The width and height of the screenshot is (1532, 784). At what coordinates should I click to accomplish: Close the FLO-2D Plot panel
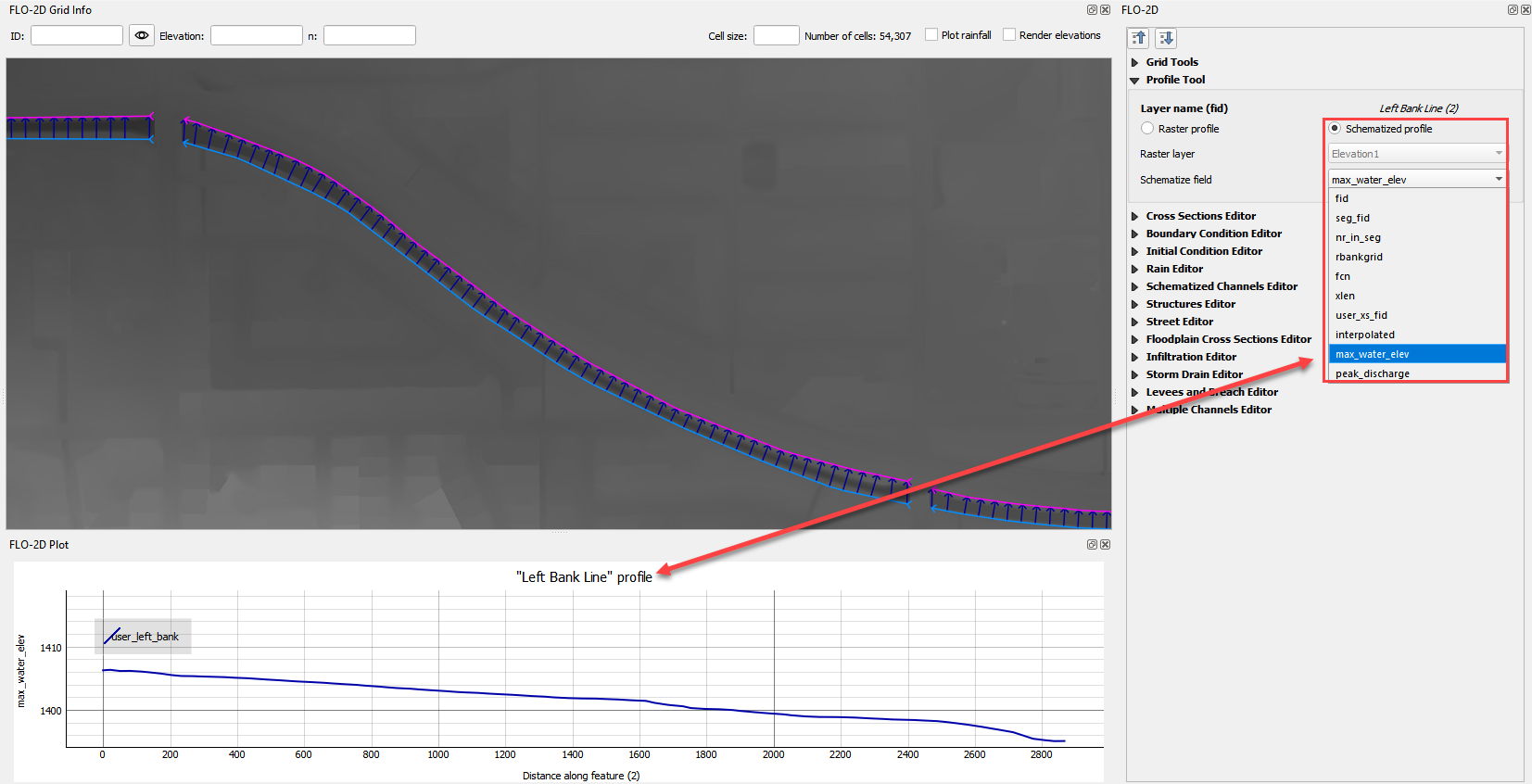click(x=1105, y=545)
